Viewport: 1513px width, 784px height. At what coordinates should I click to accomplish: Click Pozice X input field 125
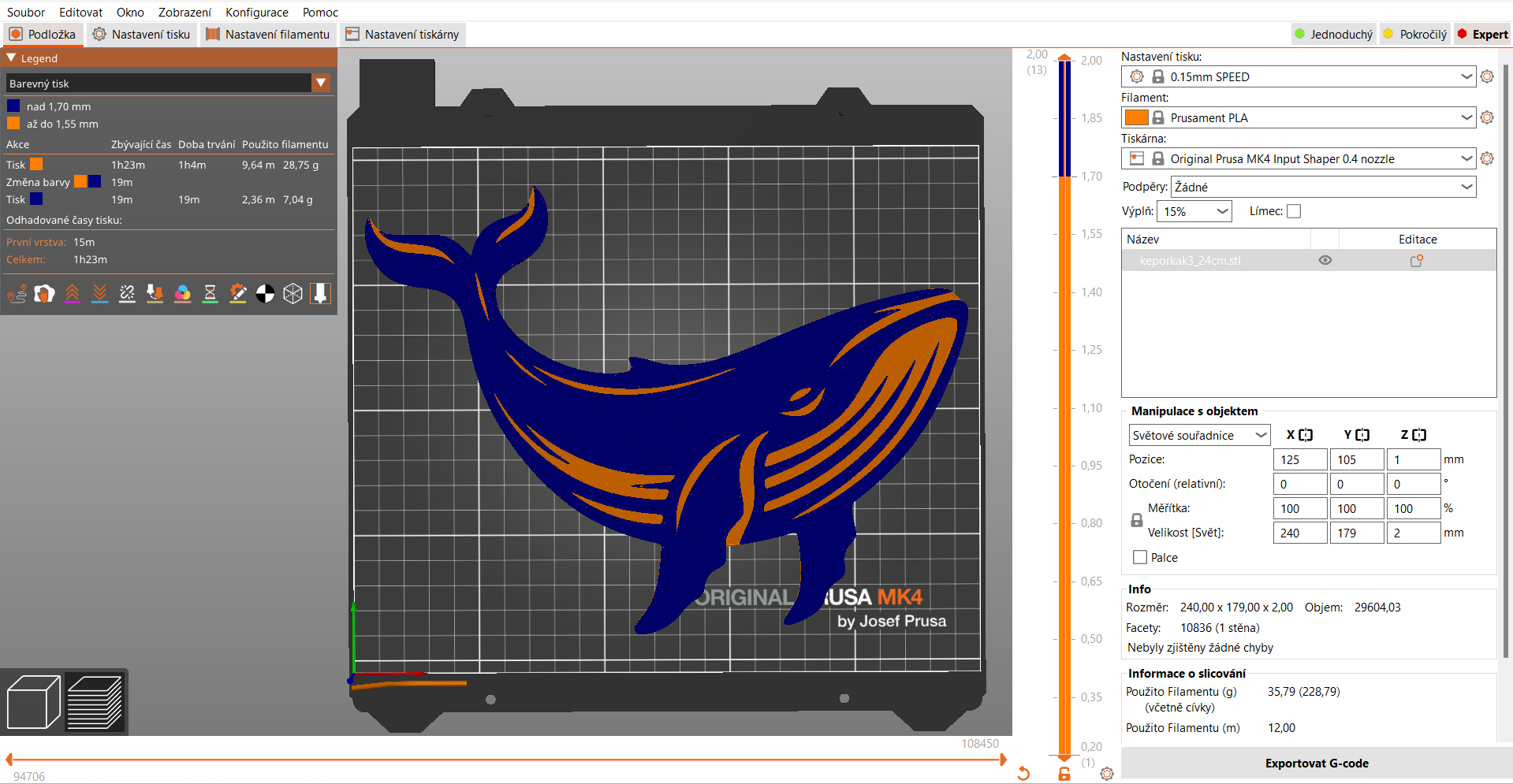(1300, 459)
